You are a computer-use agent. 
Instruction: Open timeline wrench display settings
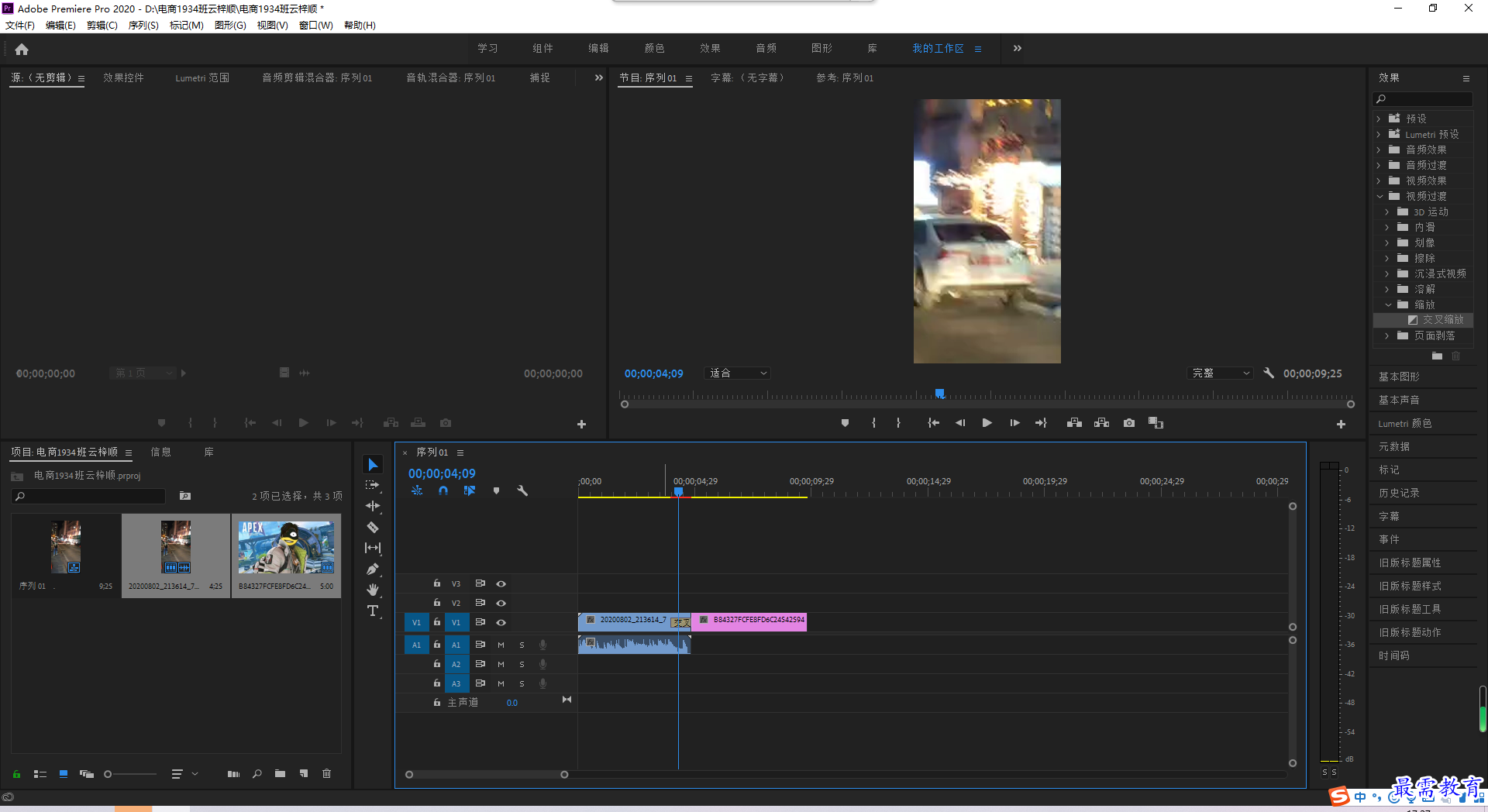[x=522, y=490]
